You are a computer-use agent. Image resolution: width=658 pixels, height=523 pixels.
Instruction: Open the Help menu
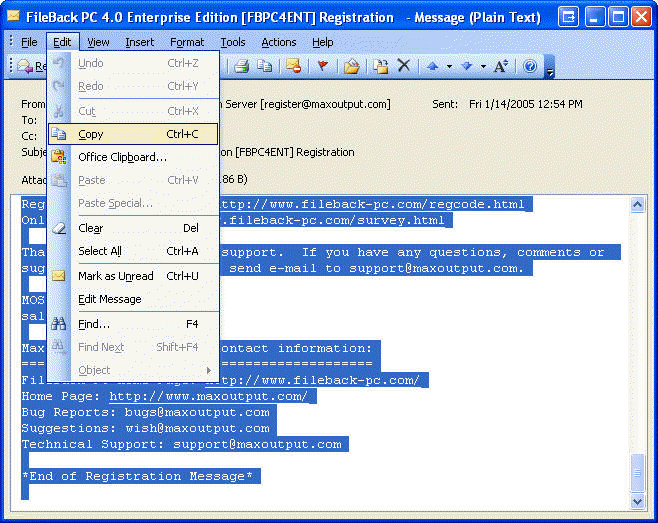tap(322, 42)
